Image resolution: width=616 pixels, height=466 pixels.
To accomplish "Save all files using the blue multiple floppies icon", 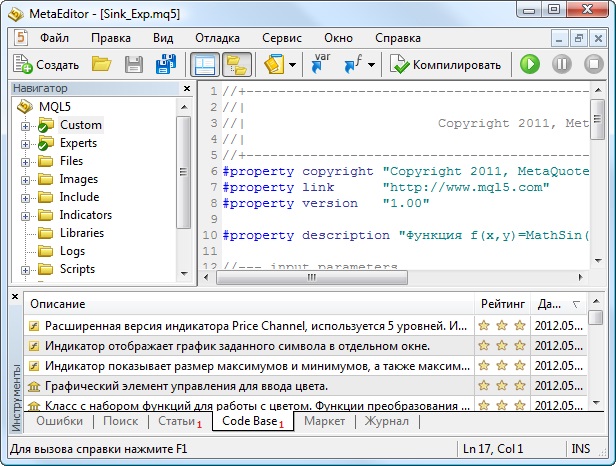I will [x=166, y=64].
